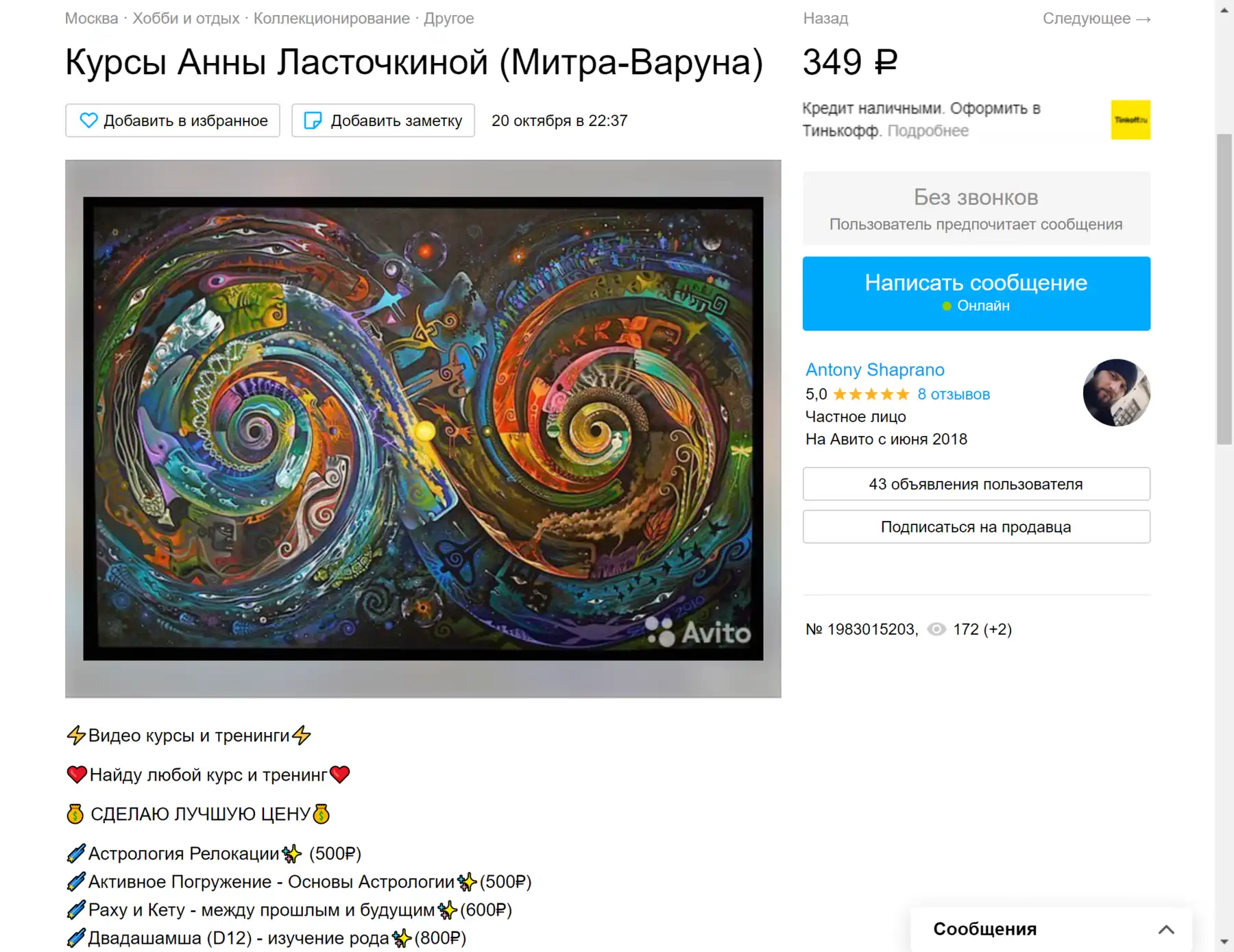Go to Хобби и отдых category
The width and height of the screenshot is (1234, 952).
(186, 19)
